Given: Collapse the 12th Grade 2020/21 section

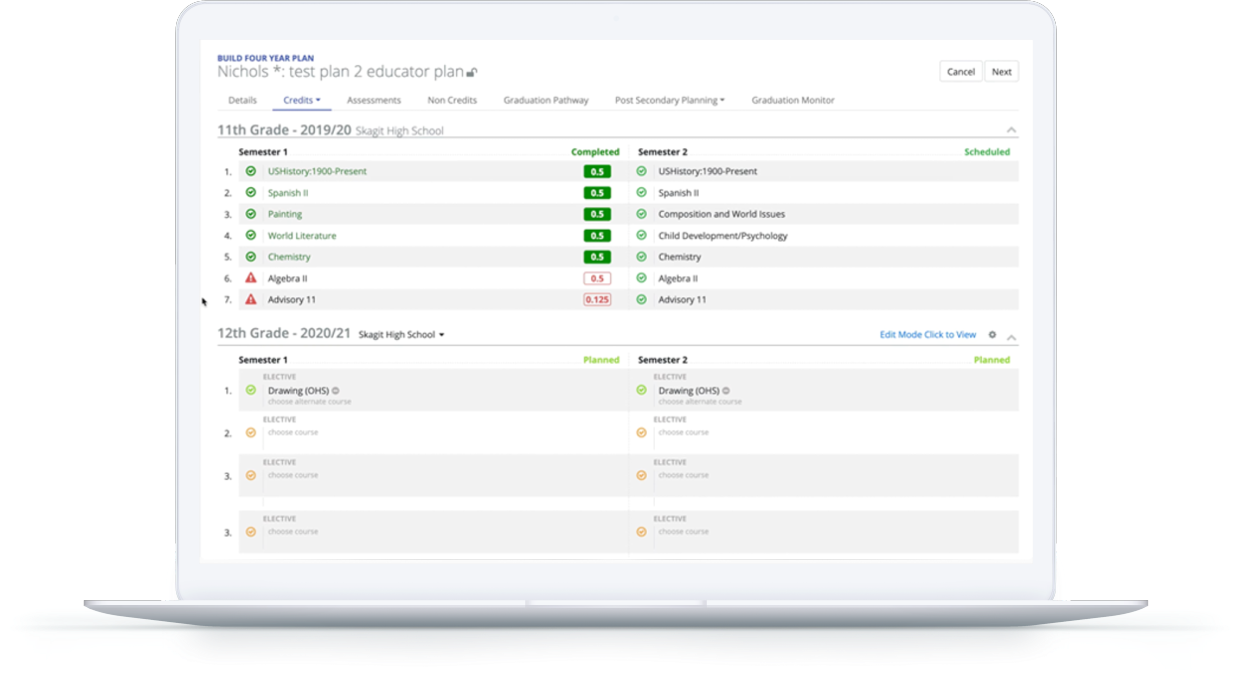Looking at the screenshot, I should 1011,335.
